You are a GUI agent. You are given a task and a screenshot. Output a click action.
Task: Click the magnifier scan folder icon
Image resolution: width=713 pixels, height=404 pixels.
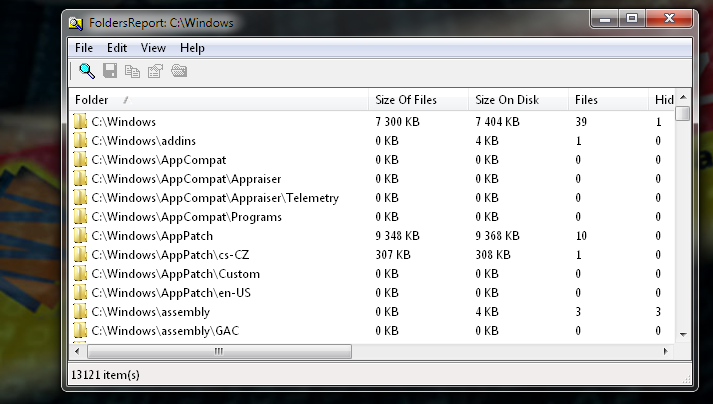[87, 70]
